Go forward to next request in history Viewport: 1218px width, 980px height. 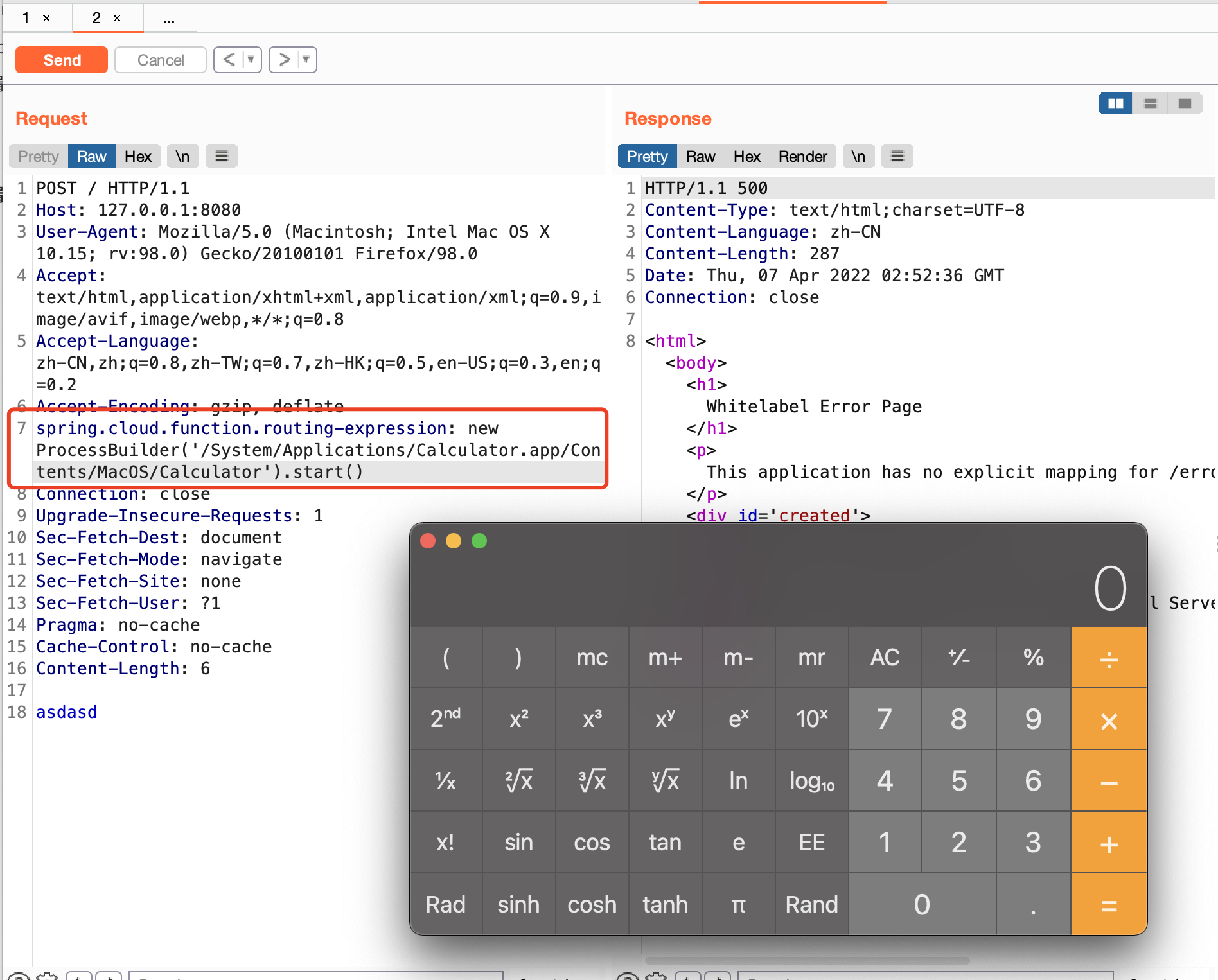[x=285, y=60]
